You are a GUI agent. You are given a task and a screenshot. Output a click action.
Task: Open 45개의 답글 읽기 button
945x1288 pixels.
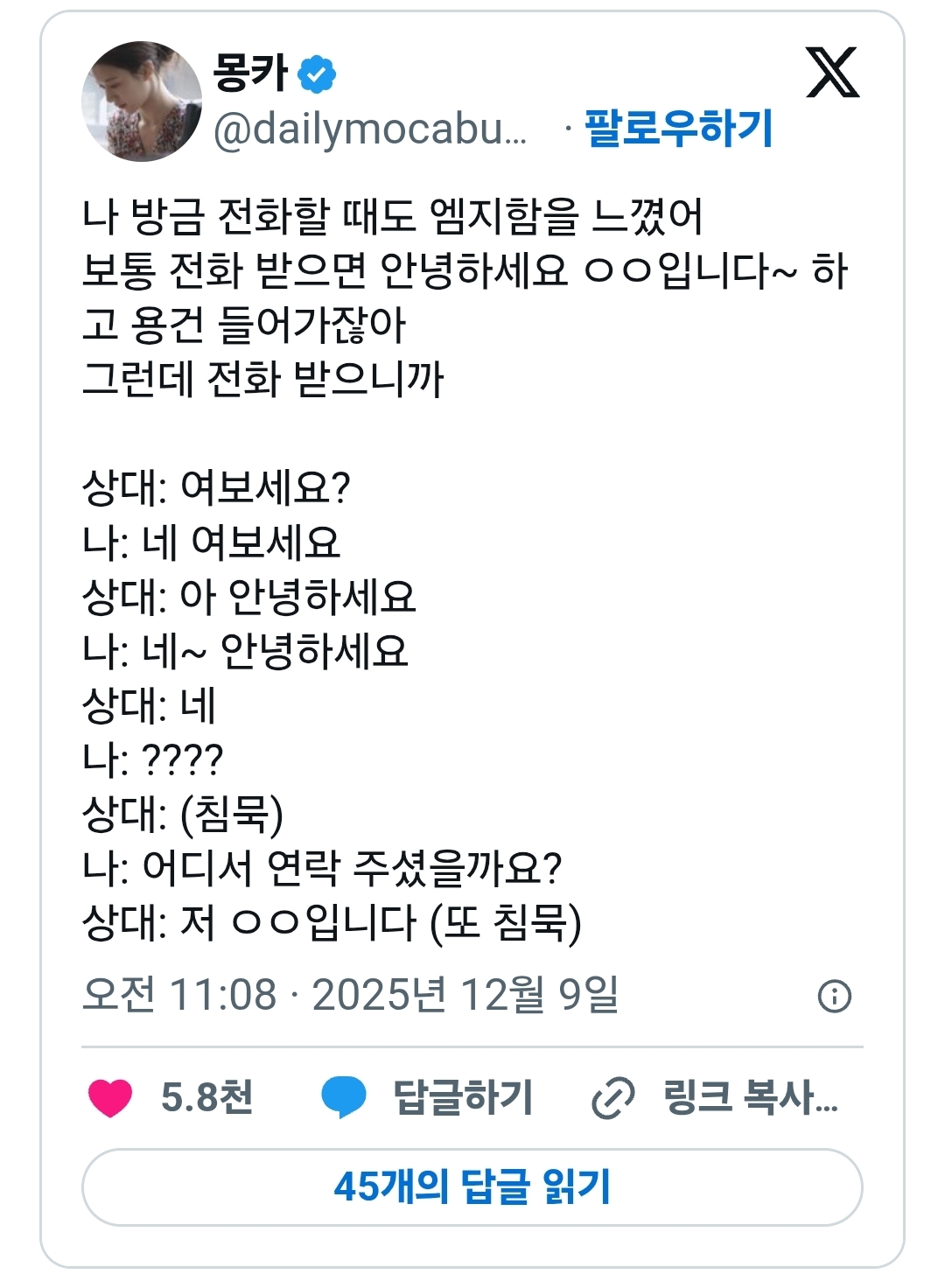(x=472, y=1187)
